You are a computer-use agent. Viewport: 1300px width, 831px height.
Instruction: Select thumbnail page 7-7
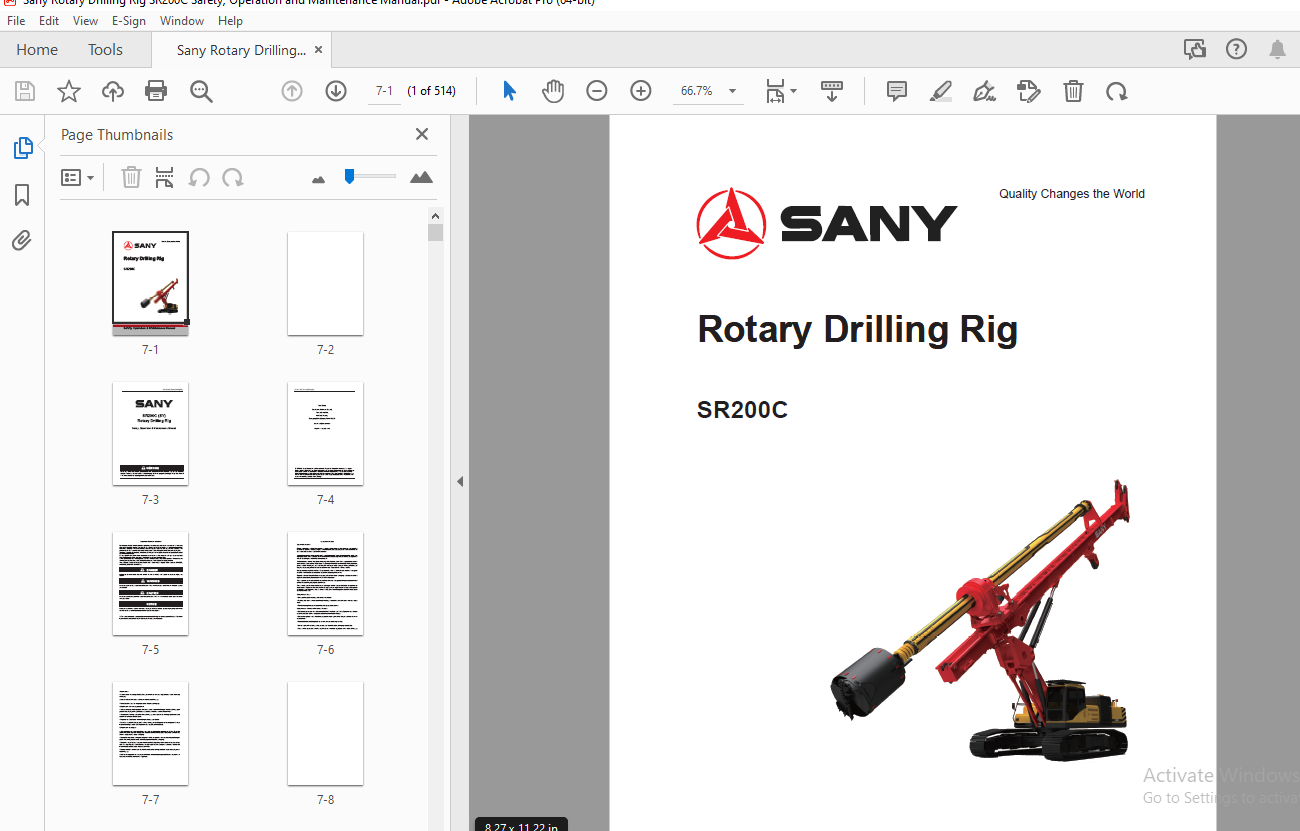(x=150, y=734)
